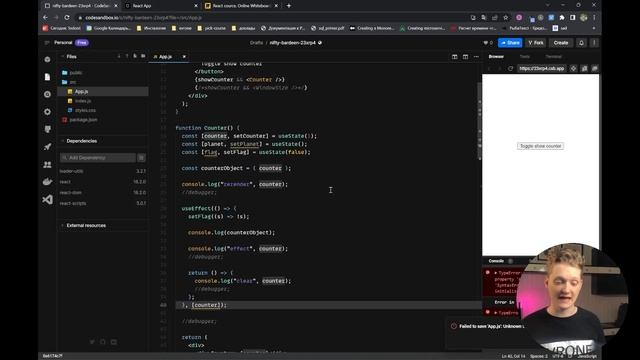Split editor with the first layout icon
This screenshot has width=640, height=360.
(454, 57)
